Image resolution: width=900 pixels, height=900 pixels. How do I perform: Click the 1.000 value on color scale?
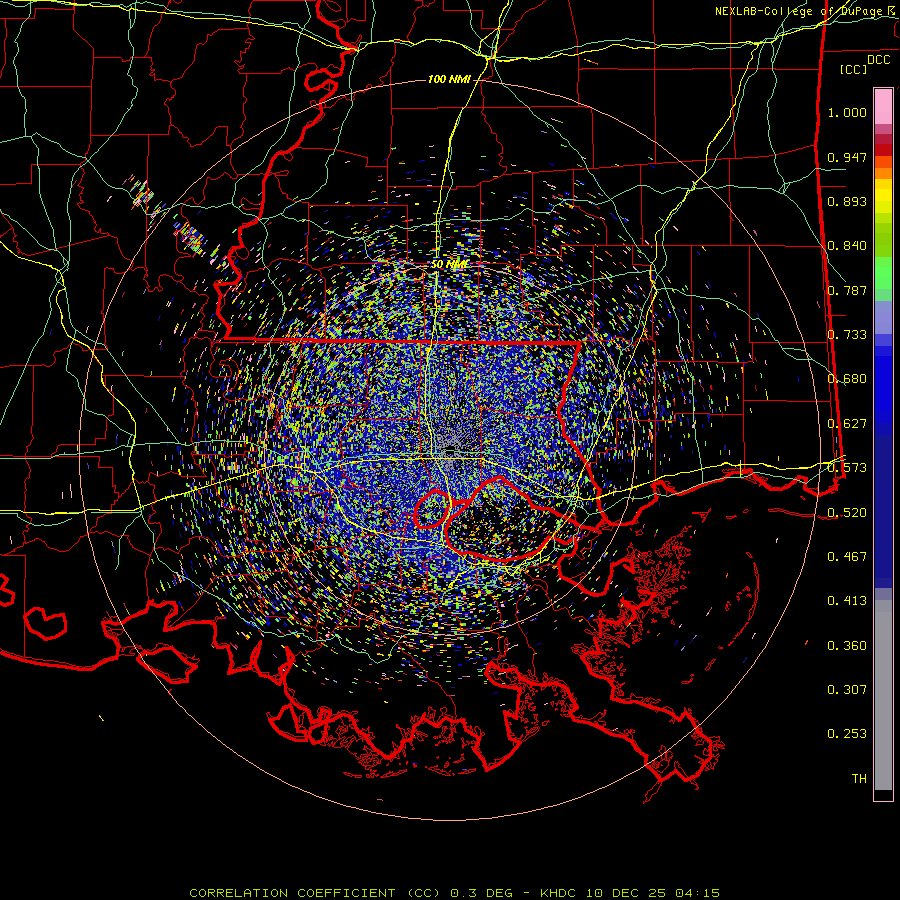click(847, 112)
